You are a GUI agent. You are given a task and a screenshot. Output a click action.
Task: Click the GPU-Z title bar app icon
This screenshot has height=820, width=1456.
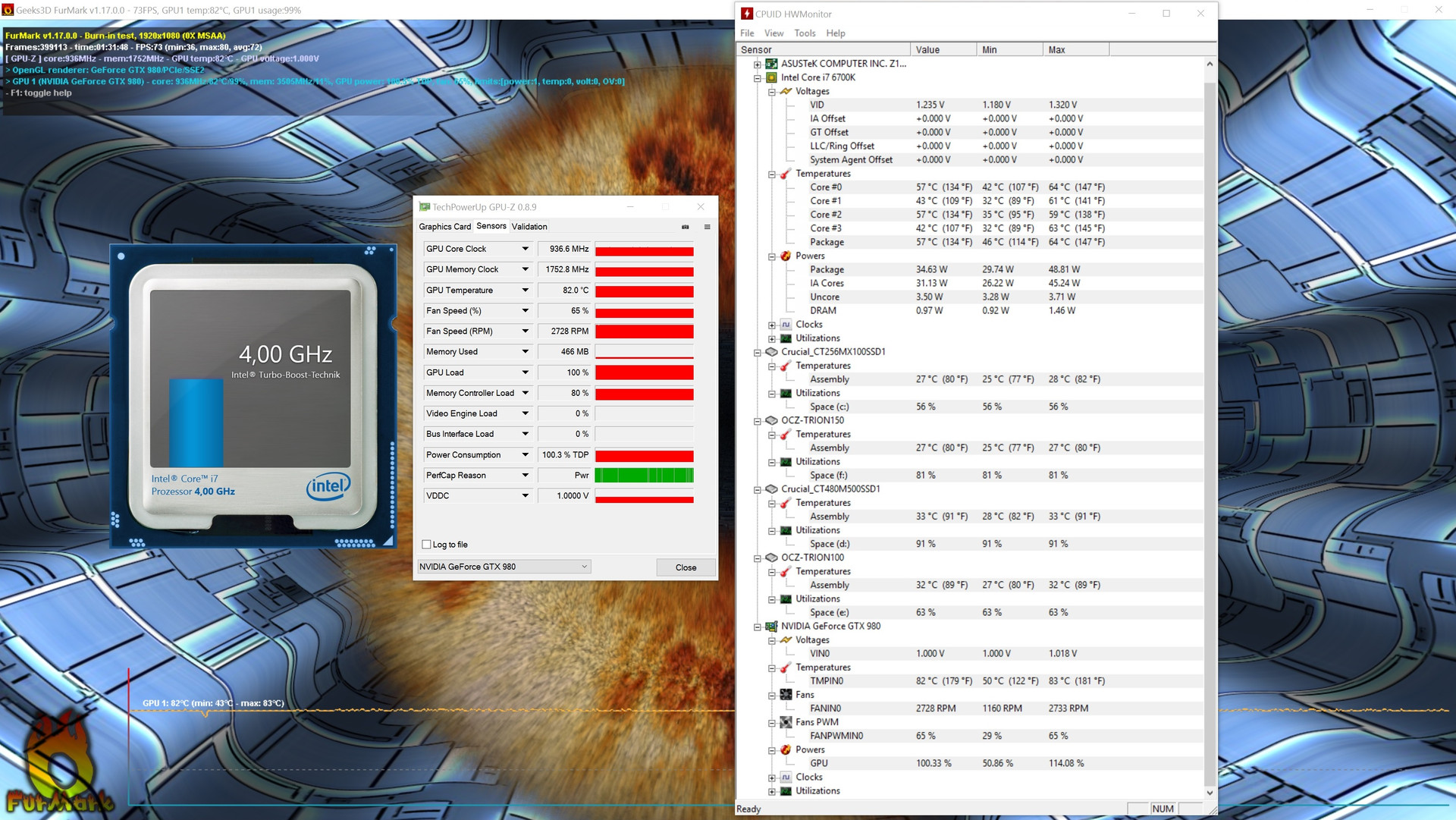tap(425, 207)
